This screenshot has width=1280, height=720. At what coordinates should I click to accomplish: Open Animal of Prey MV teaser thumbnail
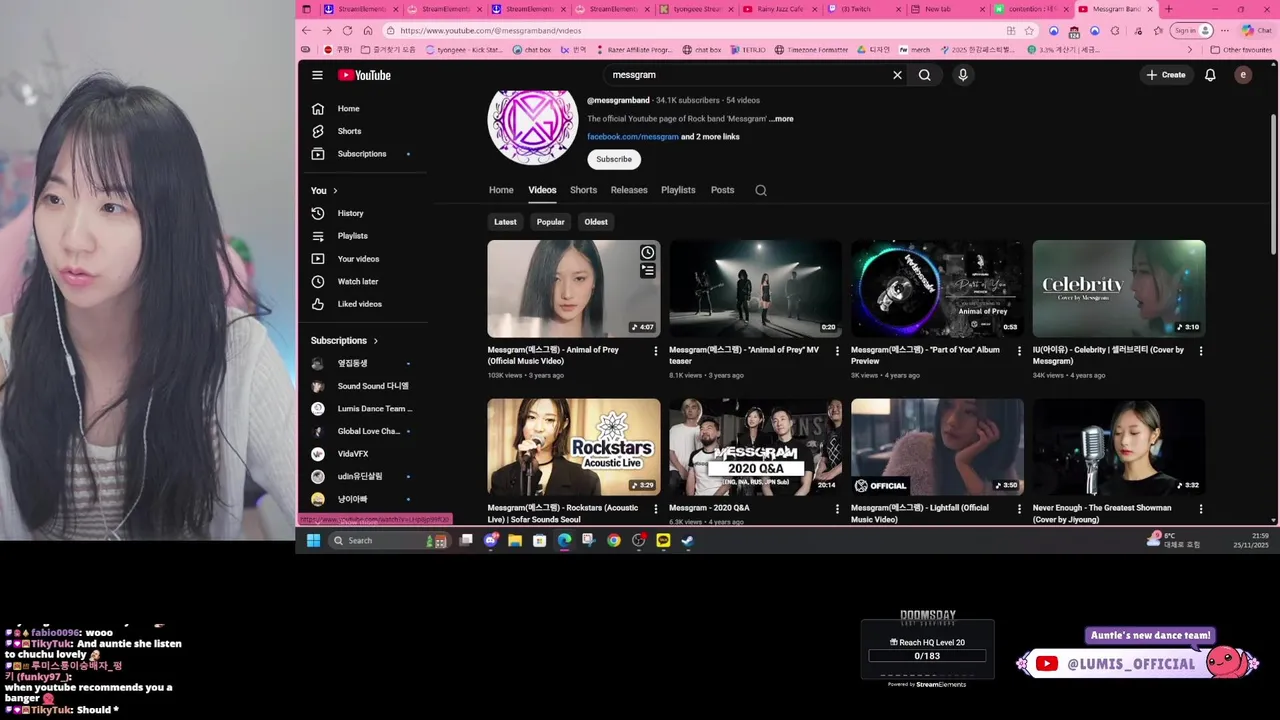(755, 288)
